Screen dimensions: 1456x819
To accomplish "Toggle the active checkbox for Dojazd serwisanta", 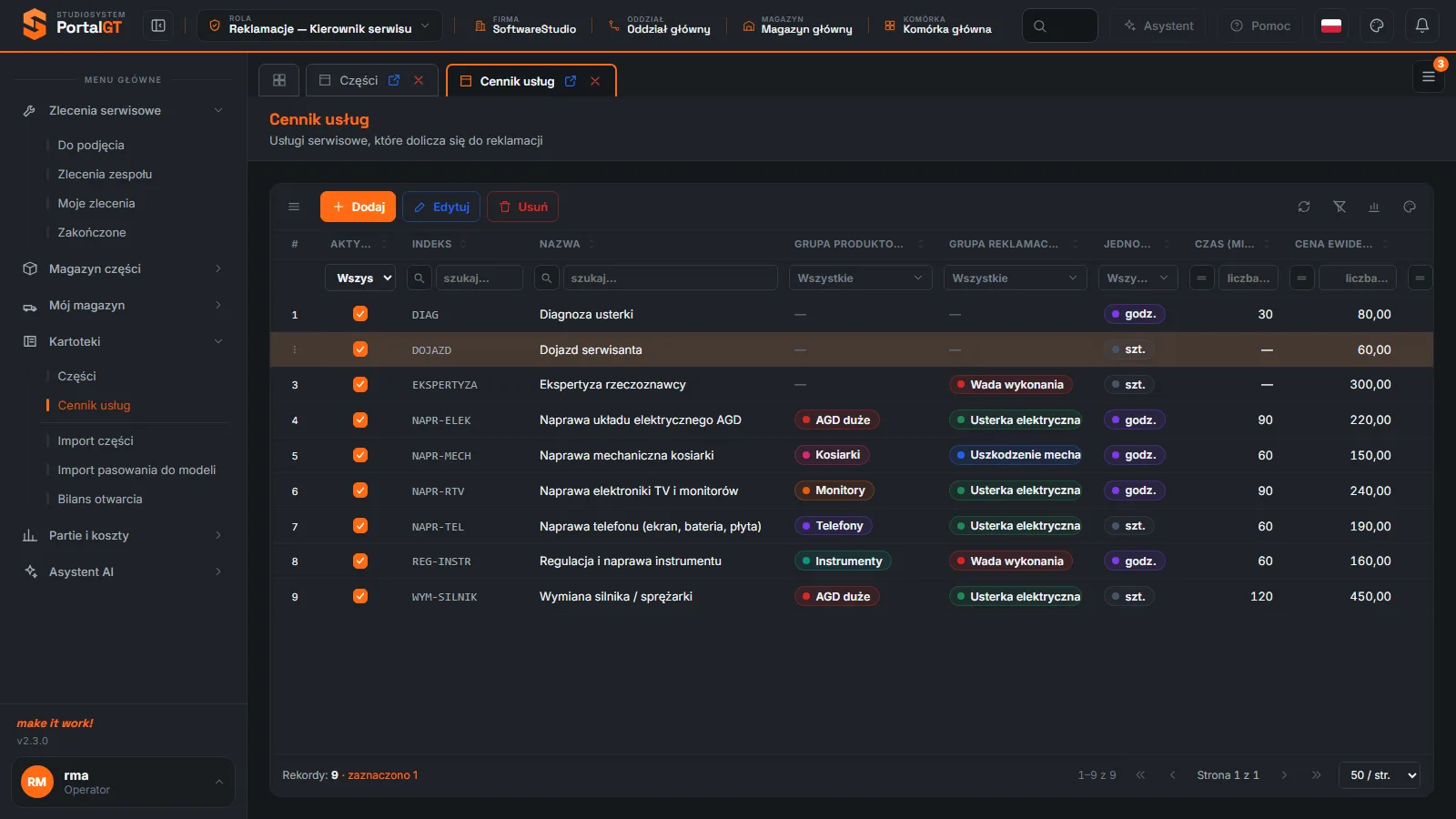I will [x=360, y=349].
